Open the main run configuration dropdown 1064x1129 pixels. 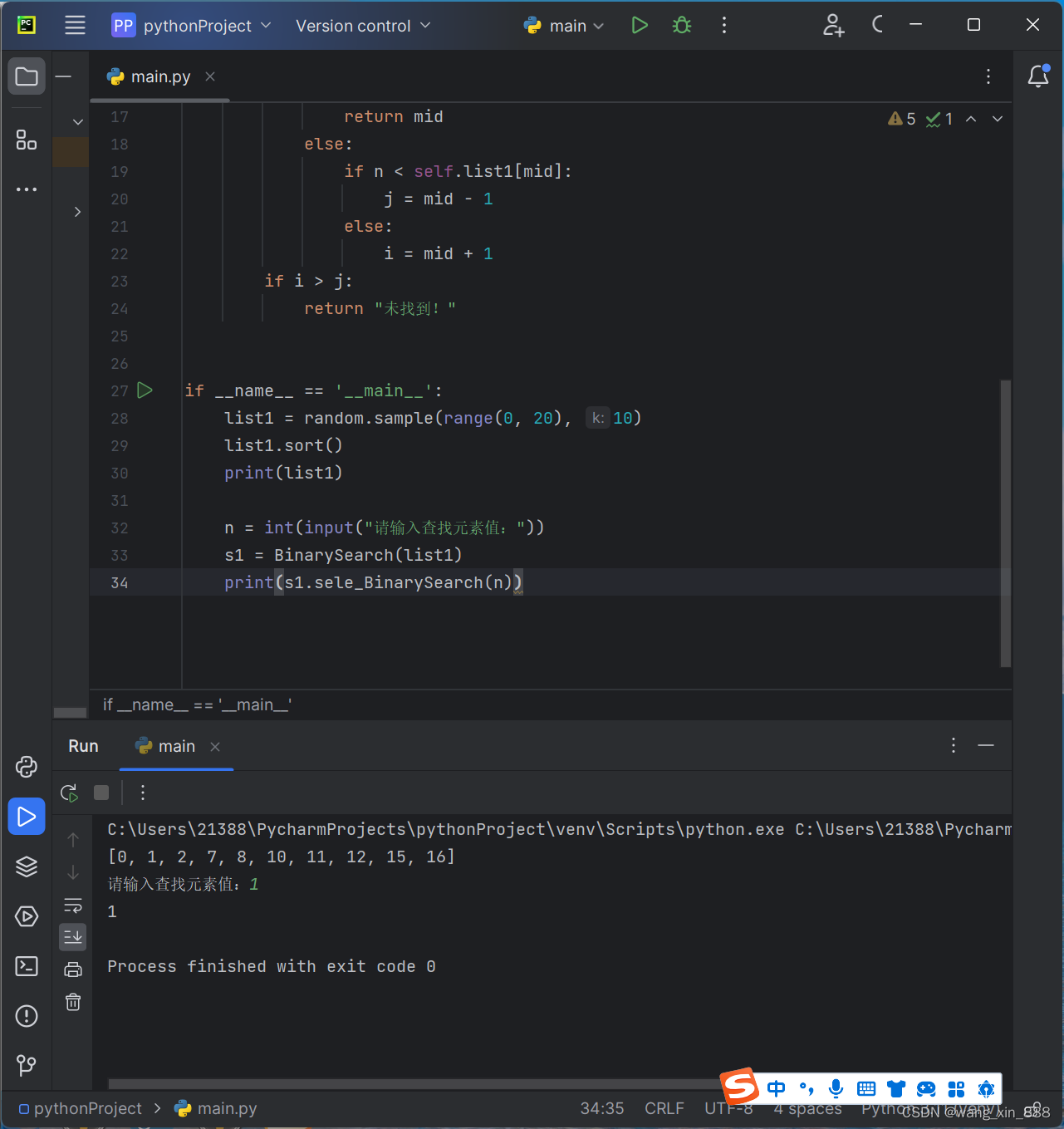point(563,25)
